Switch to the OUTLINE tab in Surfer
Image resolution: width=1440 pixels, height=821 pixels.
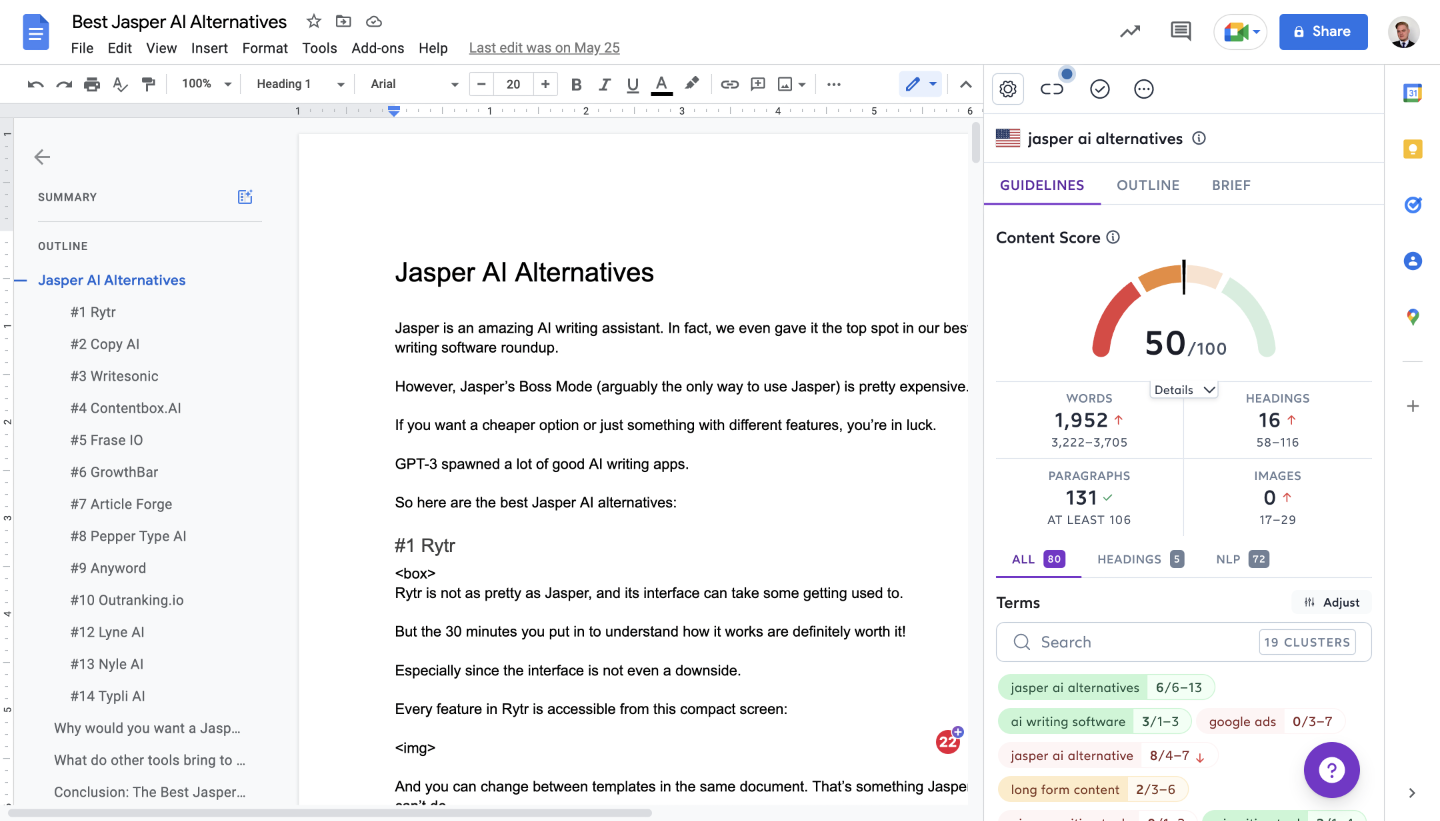[1148, 185]
